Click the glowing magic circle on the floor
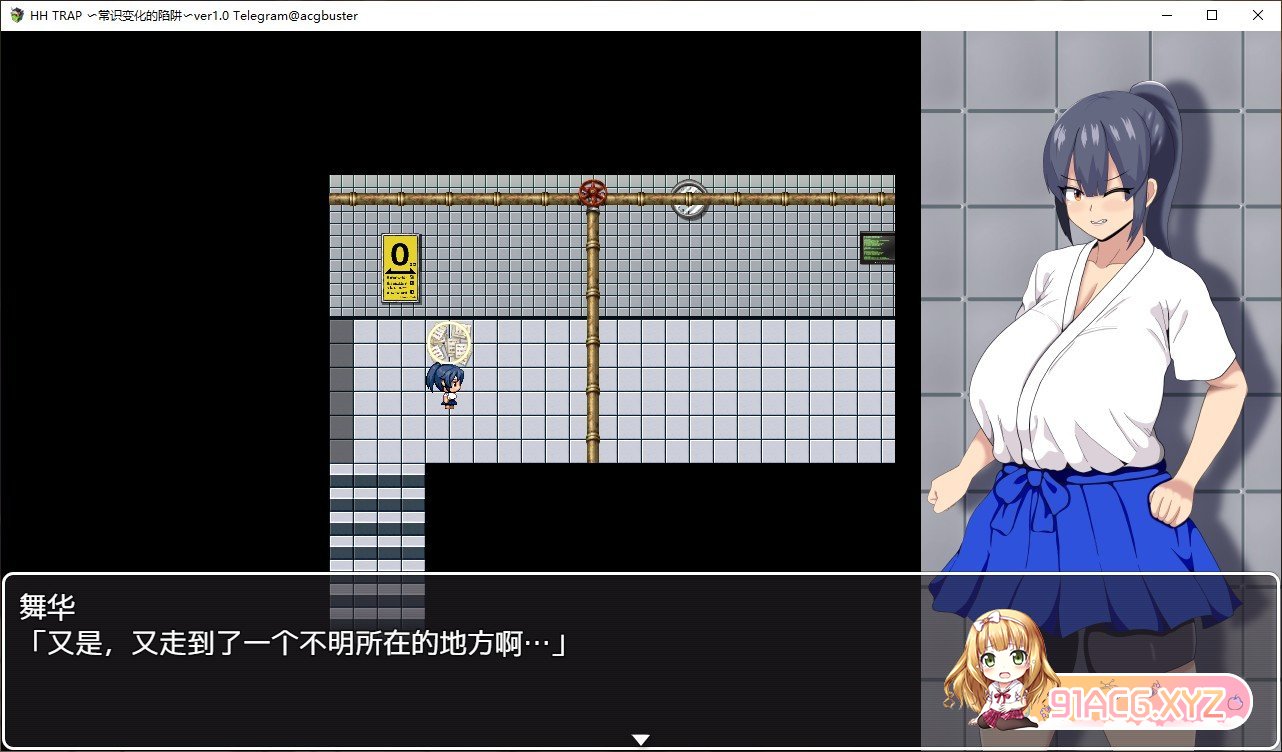The height and width of the screenshot is (752, 1282). point(449,343)
